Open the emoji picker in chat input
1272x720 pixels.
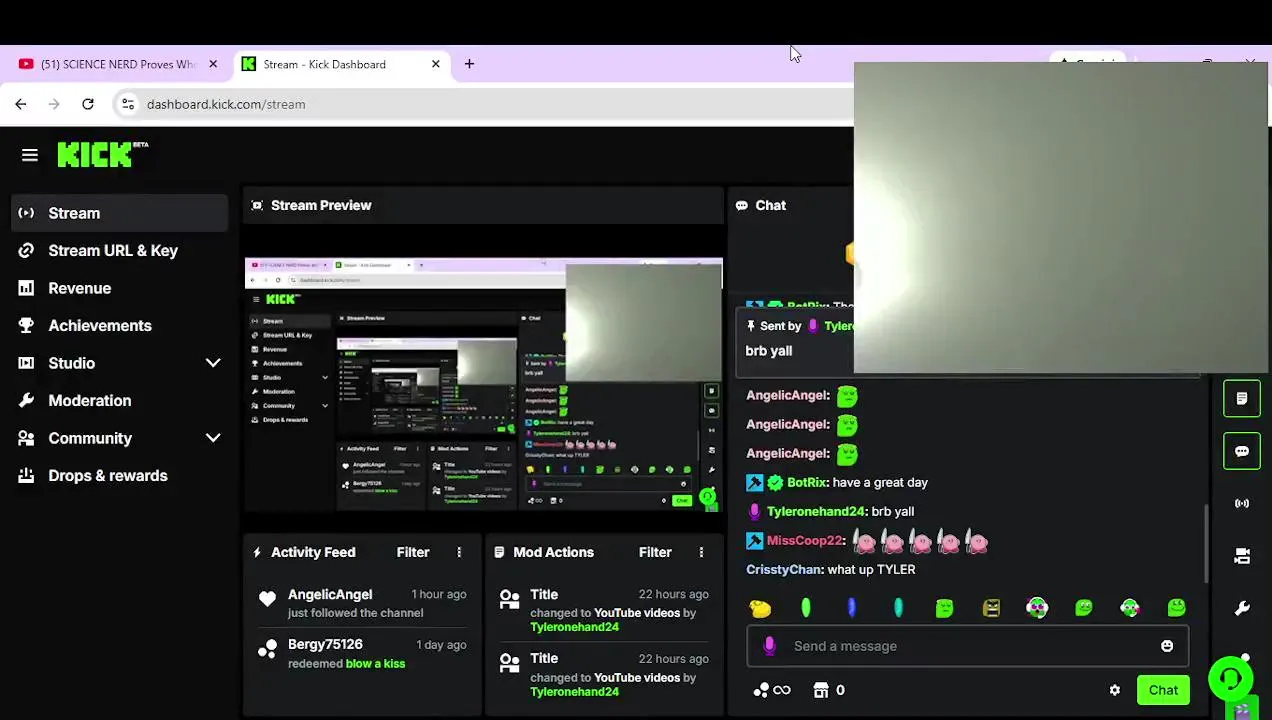1167,646
